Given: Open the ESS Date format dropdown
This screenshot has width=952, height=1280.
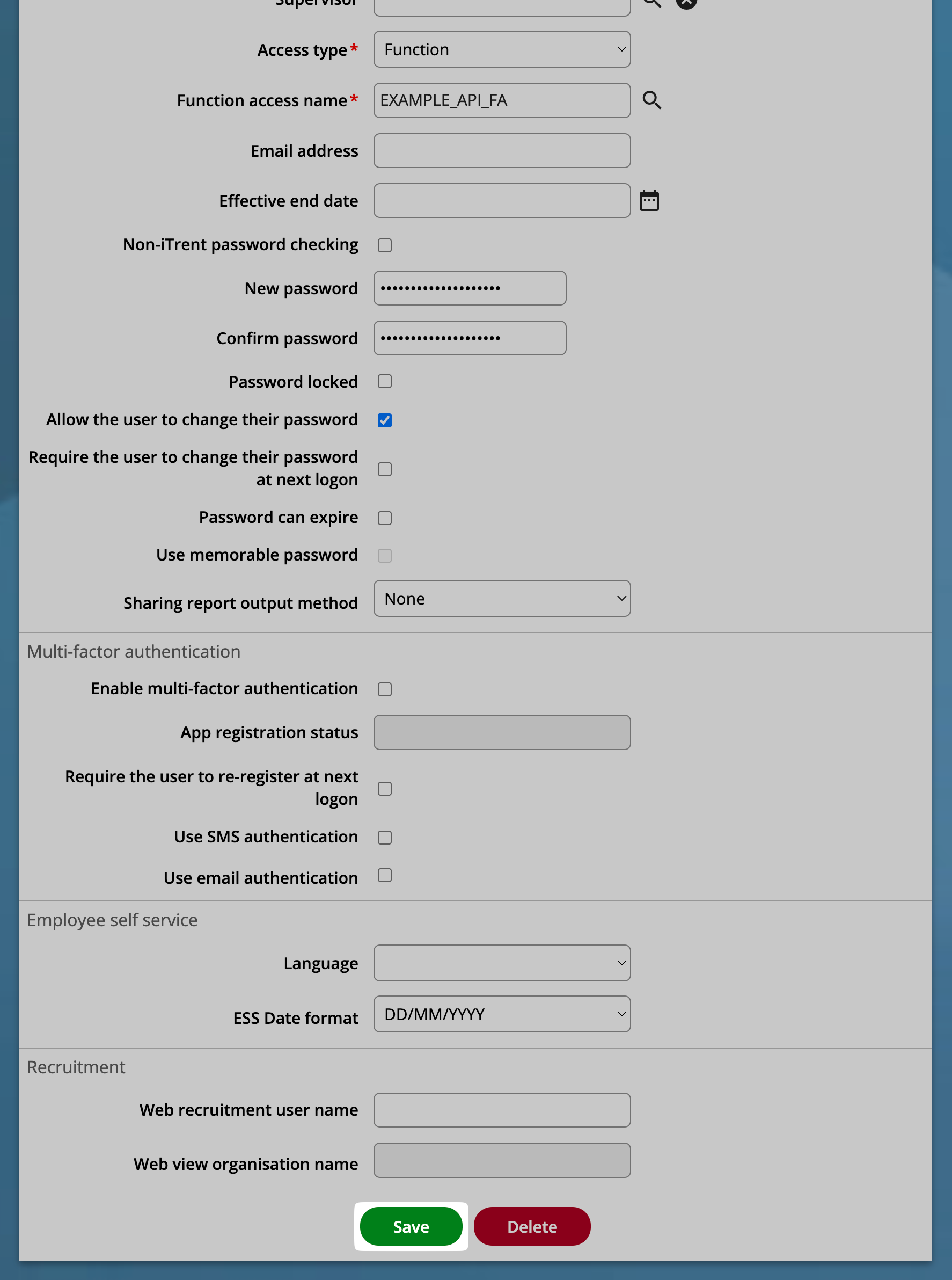Looking at the screenshot, I should [x=501, y=1014].
